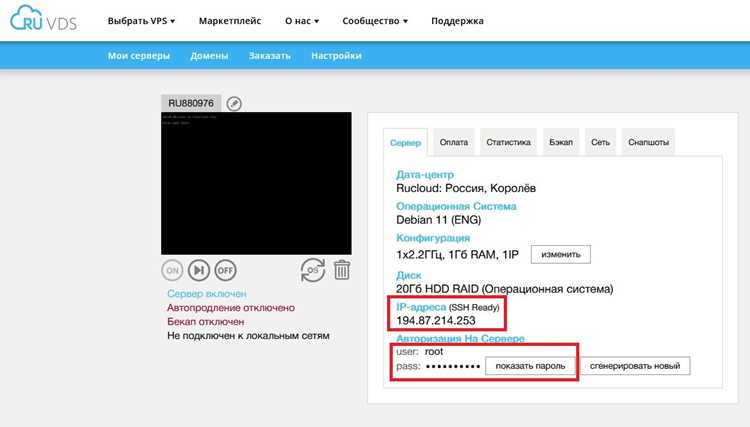The height and width of the screenshot is (427, 750).
Task: Click the Диск heading
Action: pos(408,275)
